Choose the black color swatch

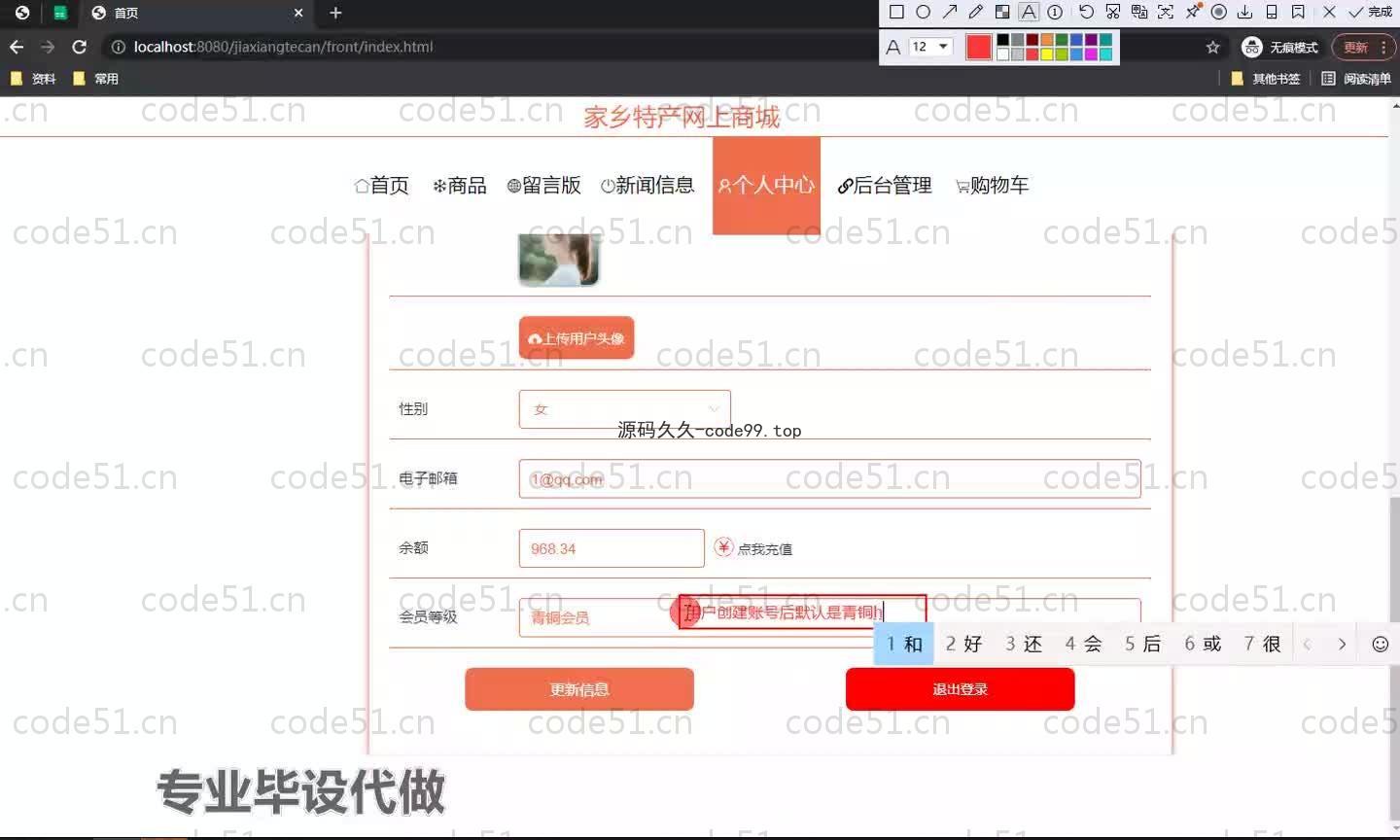(x=1003, y=40)
